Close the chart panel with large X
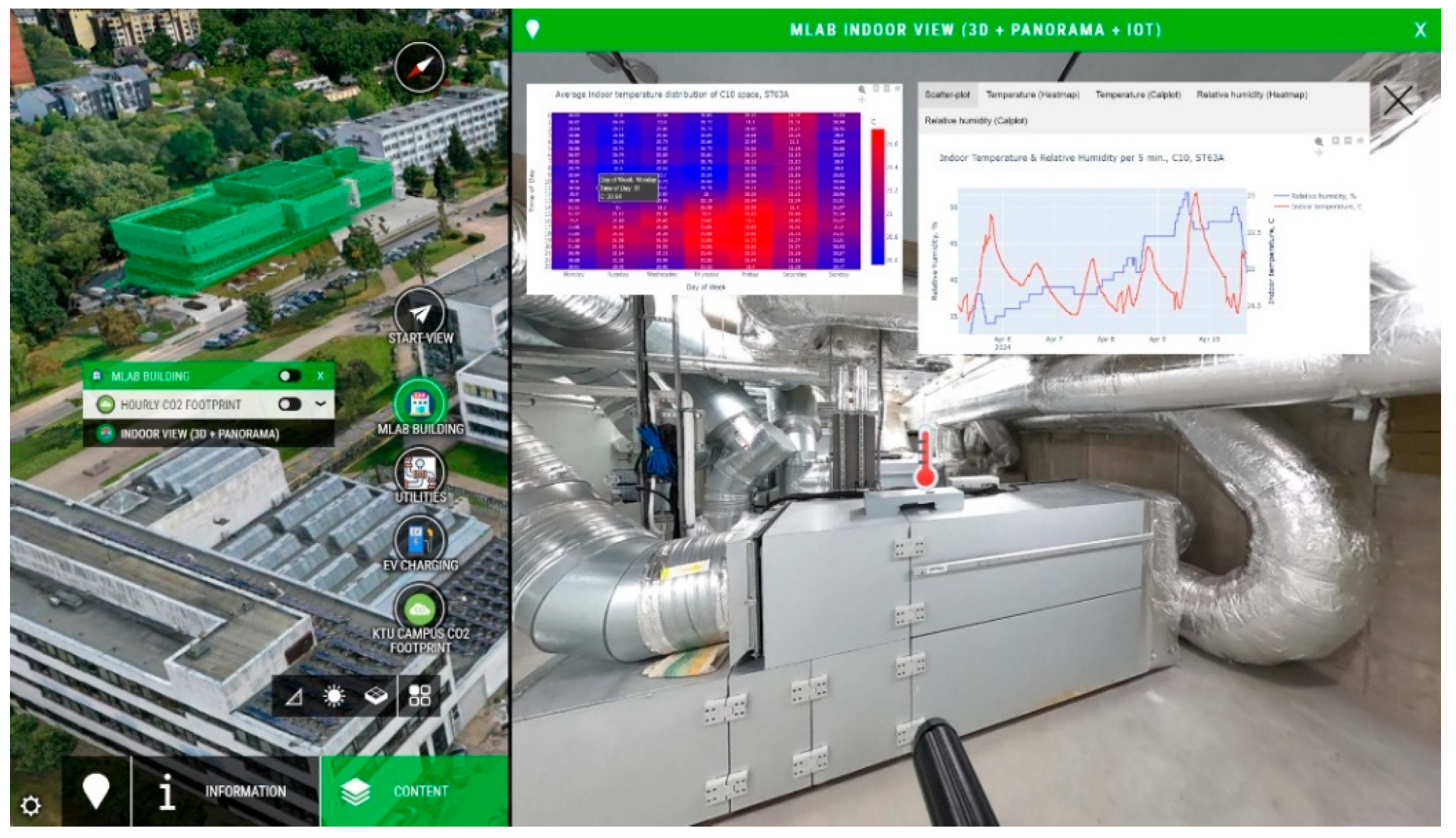 (1398, 100)
